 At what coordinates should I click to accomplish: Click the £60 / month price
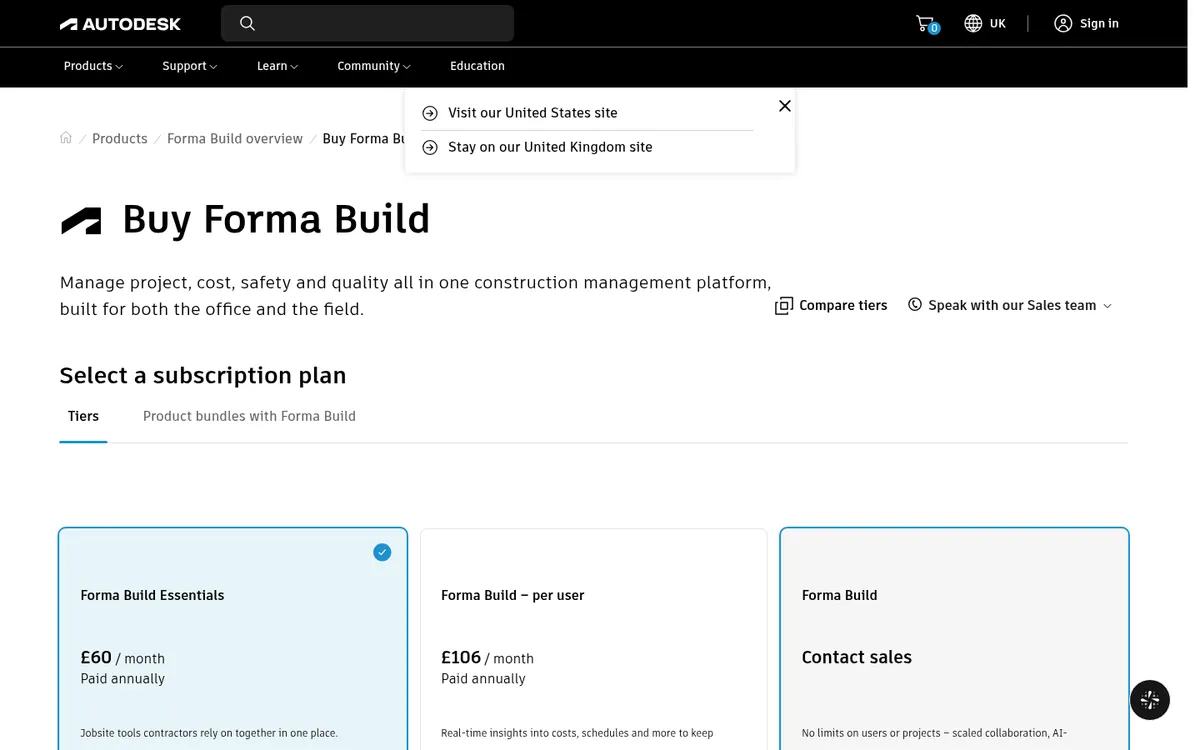click(122, 657)
